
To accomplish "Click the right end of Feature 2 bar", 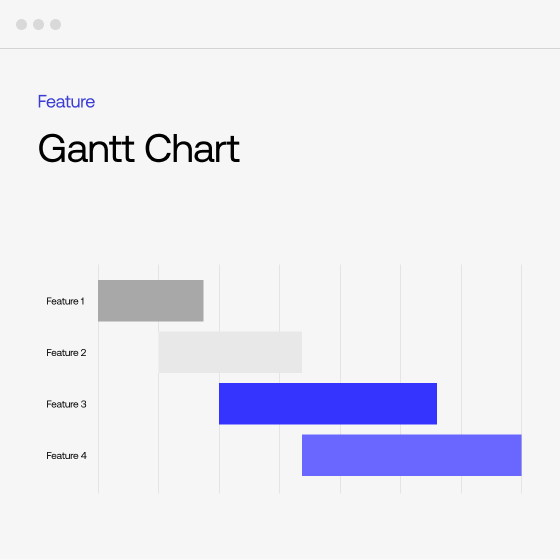I will click(x=300, y=352).
